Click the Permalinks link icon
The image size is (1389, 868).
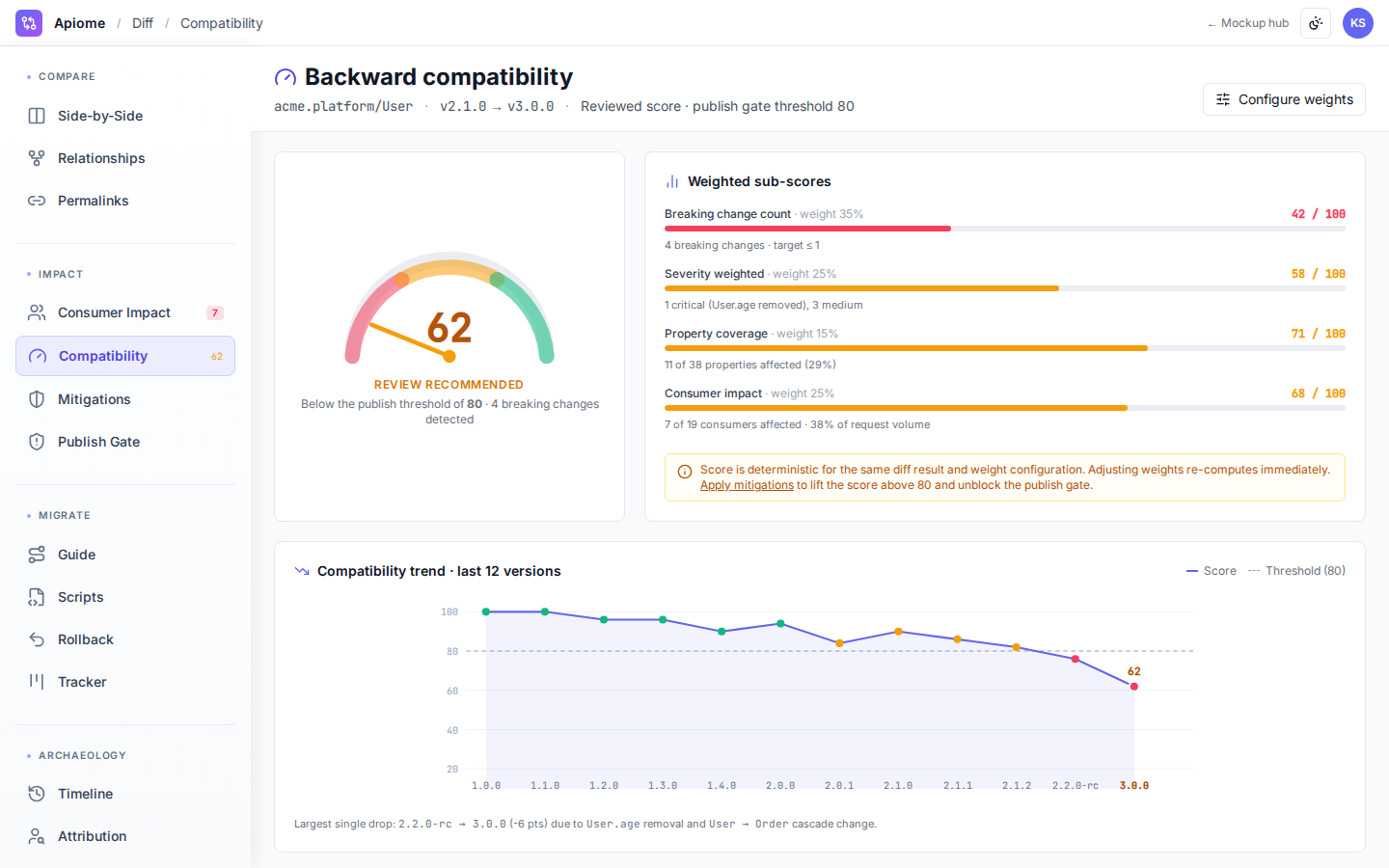(37, 201)
